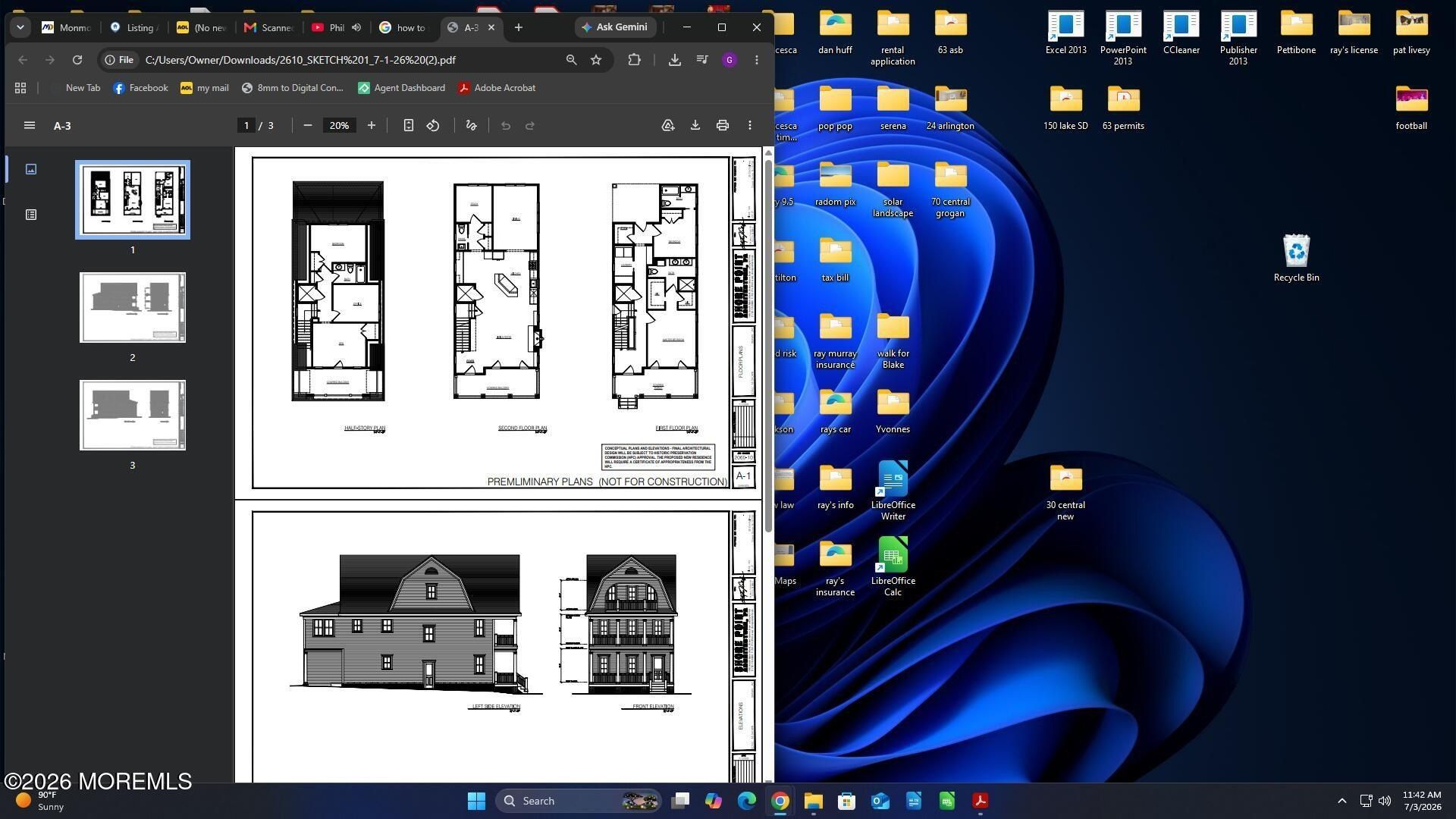
Task: Switch to the AOL (No new) tab
Action: [202, 27]
